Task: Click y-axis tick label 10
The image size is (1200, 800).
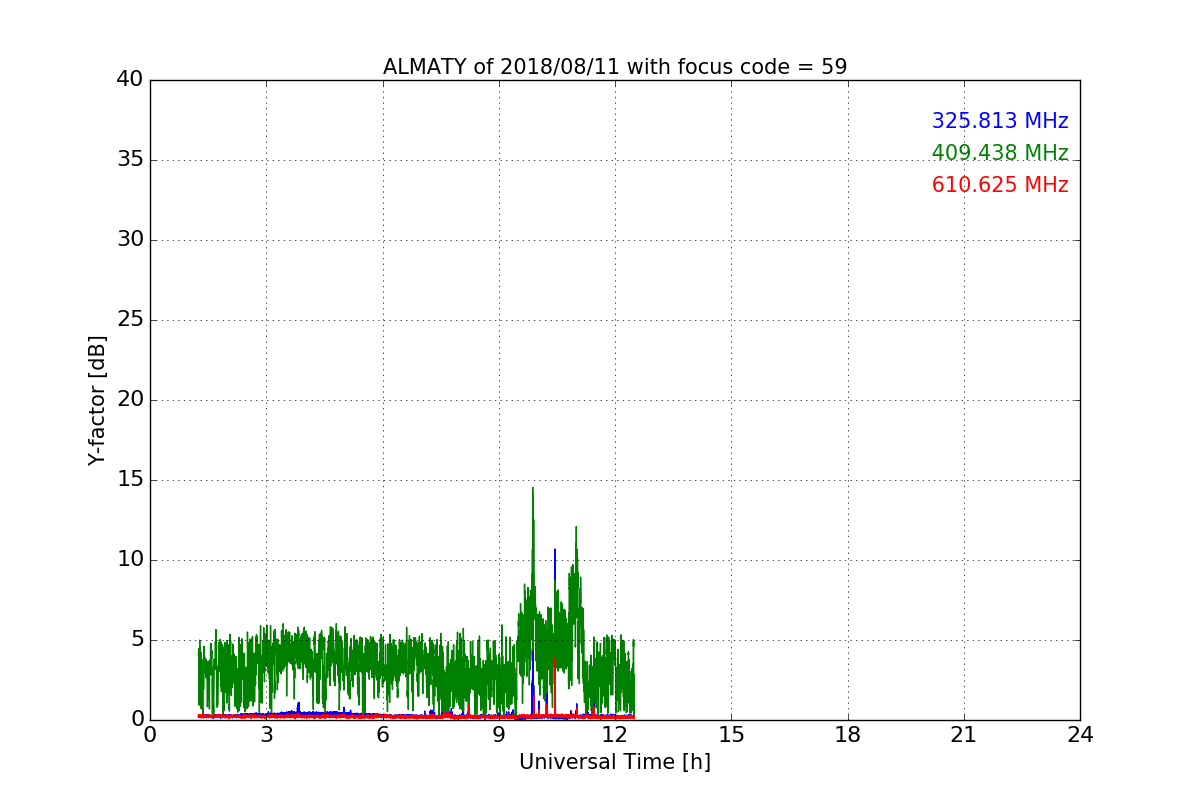Action: 130,560
